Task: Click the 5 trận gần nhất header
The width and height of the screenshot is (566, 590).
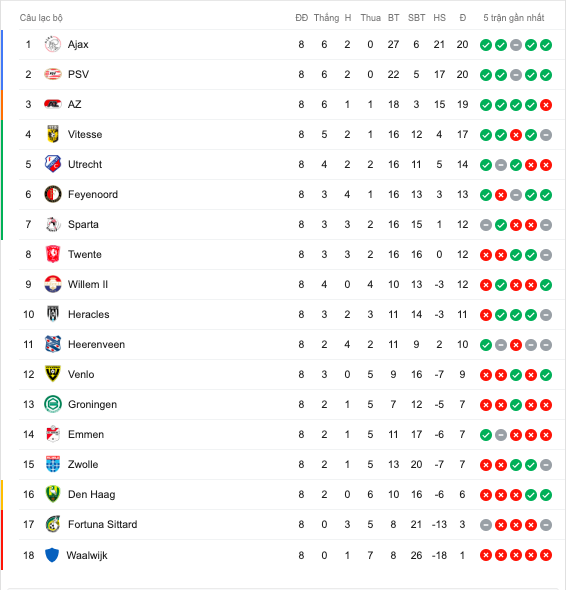Action: click(x=514, y=18)
